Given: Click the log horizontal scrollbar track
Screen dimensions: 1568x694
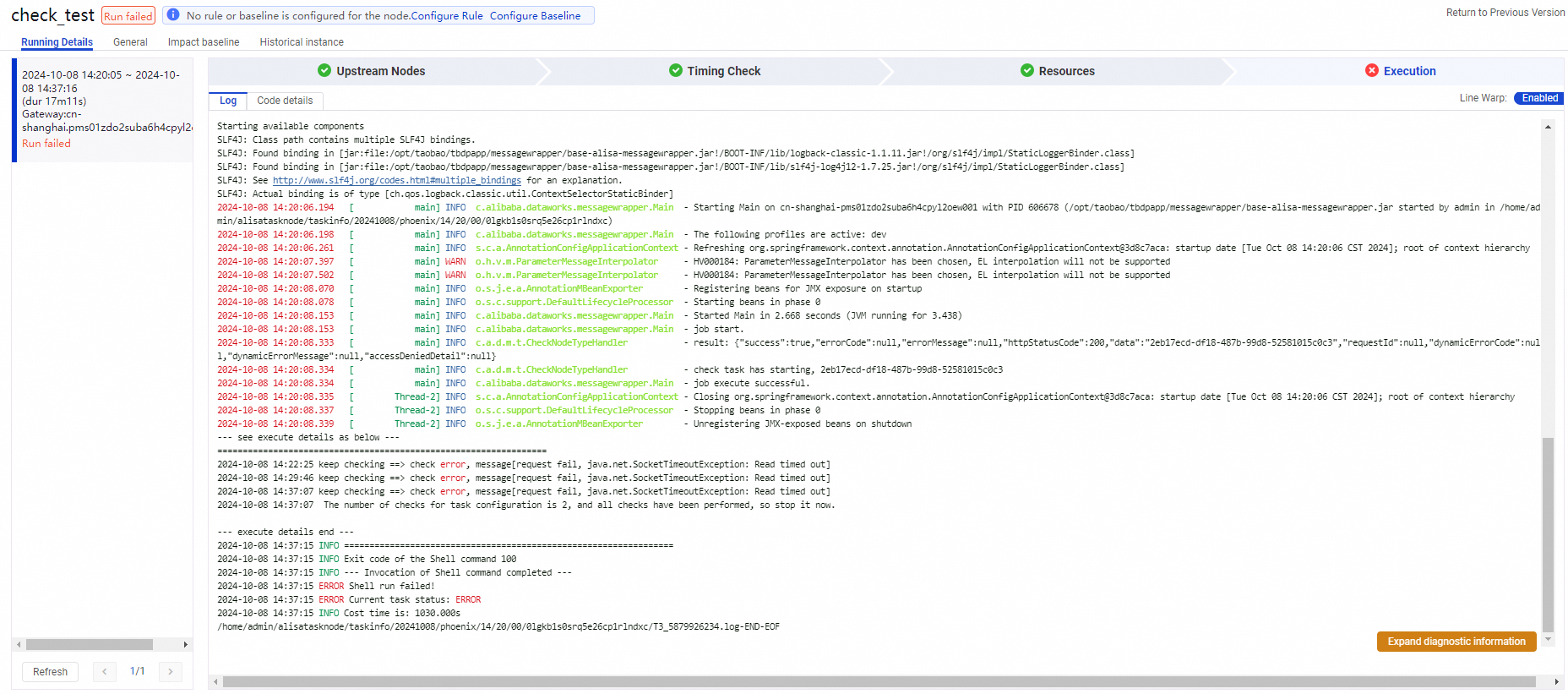Looking at the screenshot, I should click(x=879, y=682).
